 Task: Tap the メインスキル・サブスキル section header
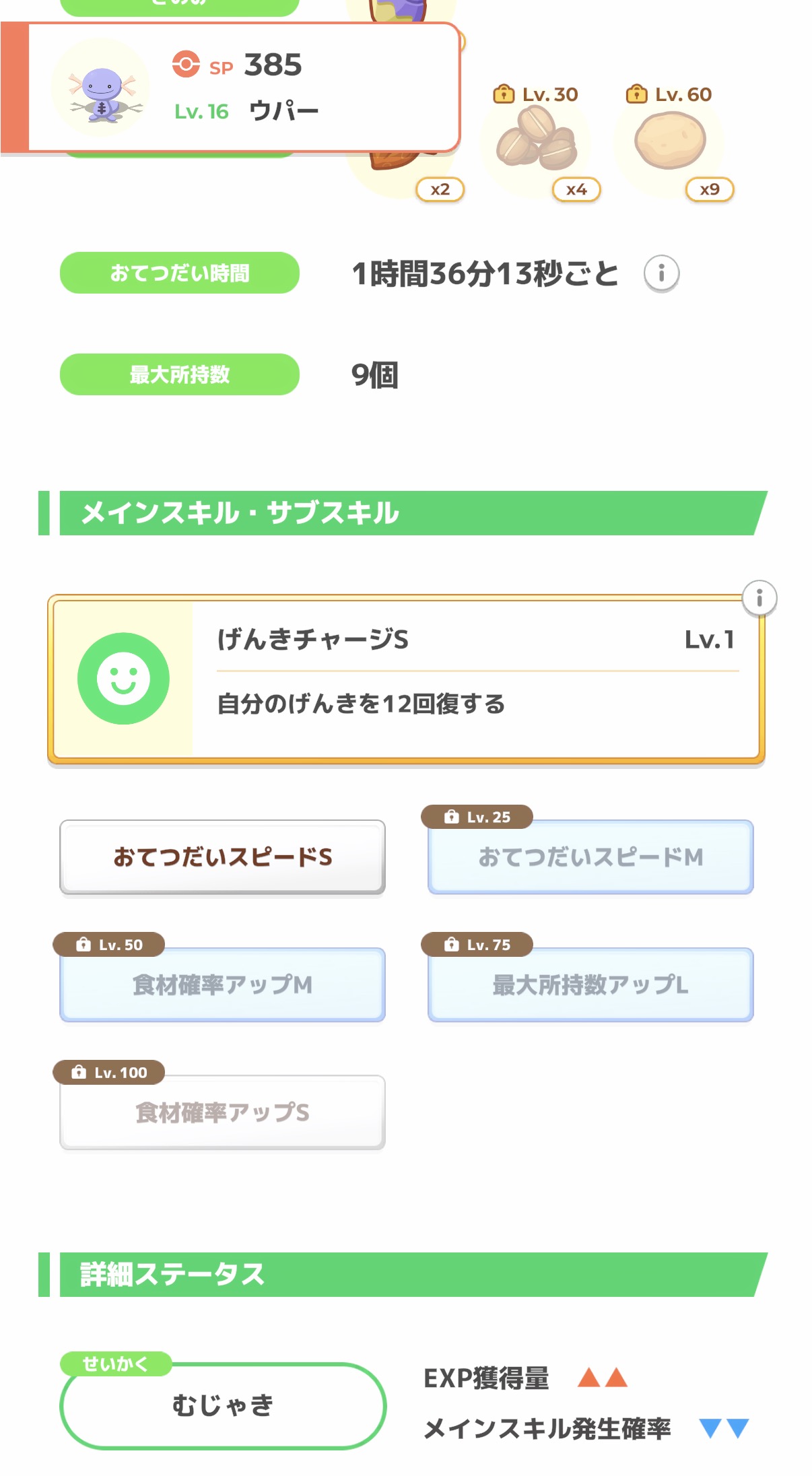pyautogui.click(x=404, y=513)
